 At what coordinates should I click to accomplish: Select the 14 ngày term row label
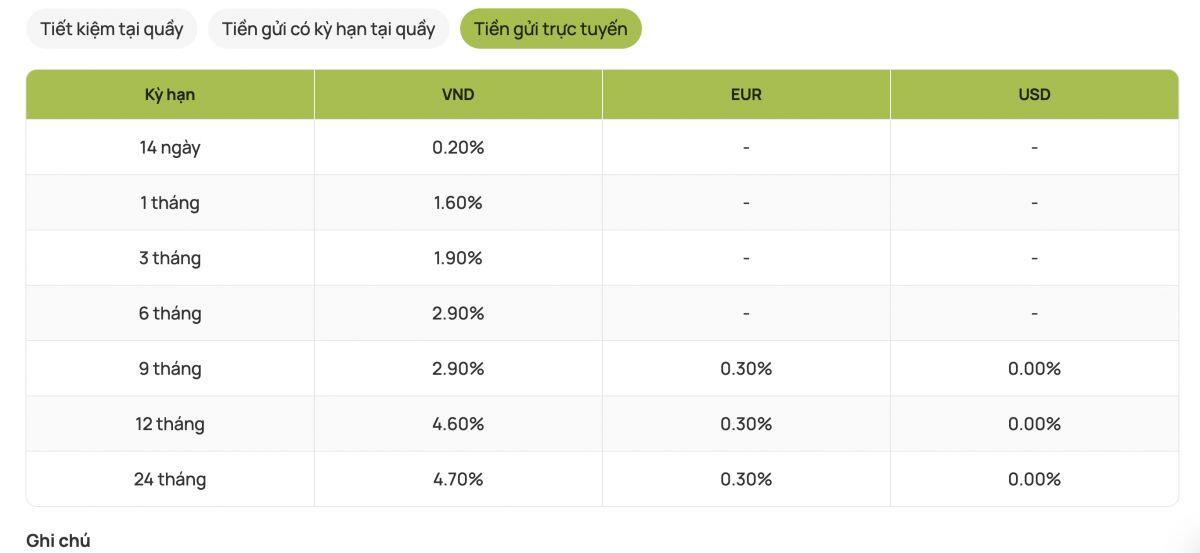coord(170,147)
